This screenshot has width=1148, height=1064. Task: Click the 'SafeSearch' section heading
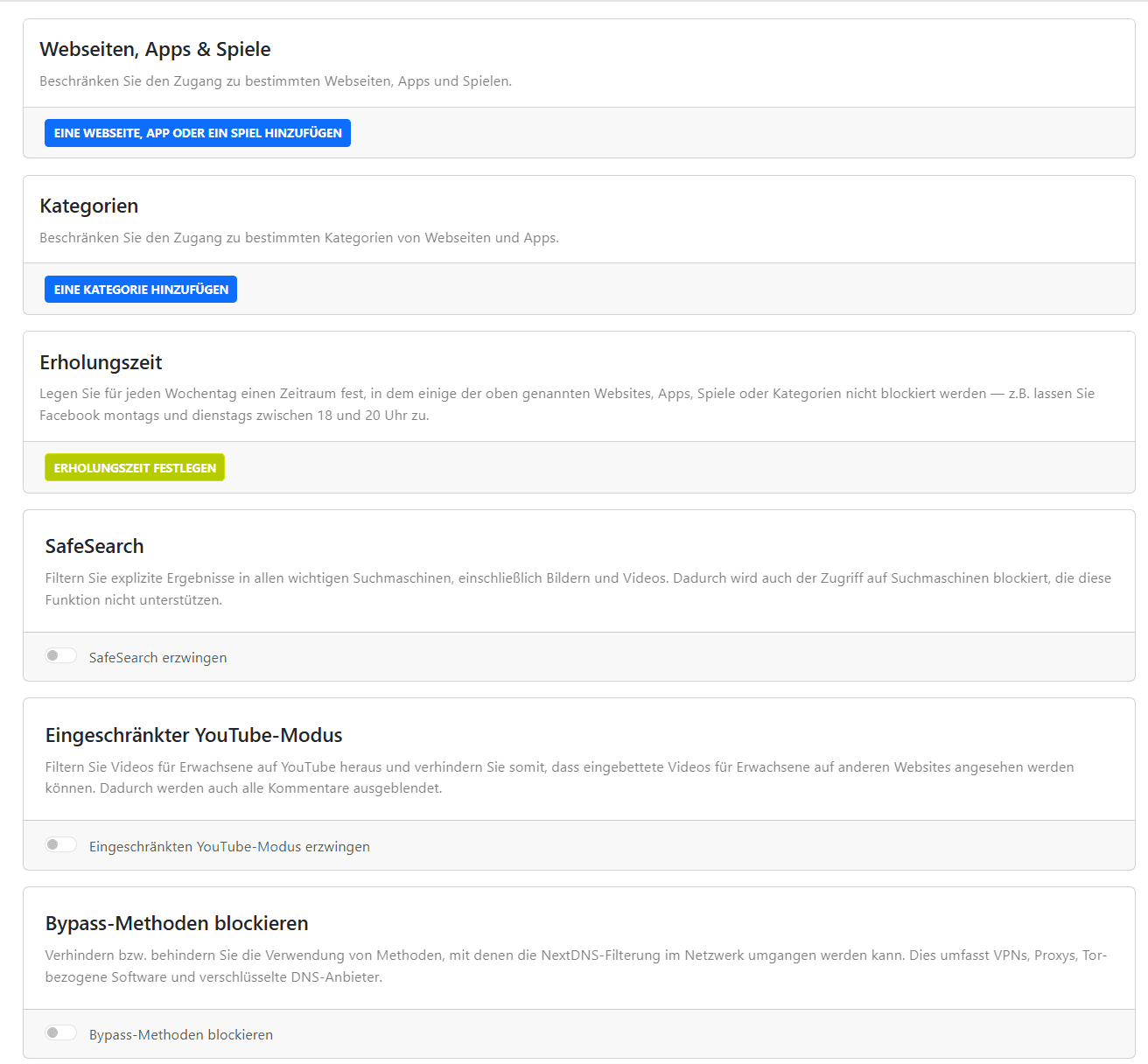click(94, 547)
